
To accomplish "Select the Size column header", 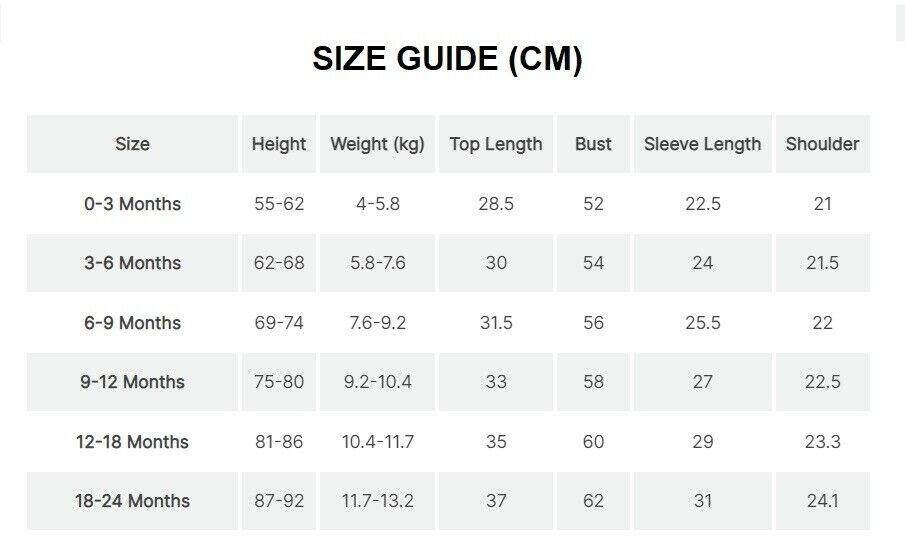I will point(132,144).
